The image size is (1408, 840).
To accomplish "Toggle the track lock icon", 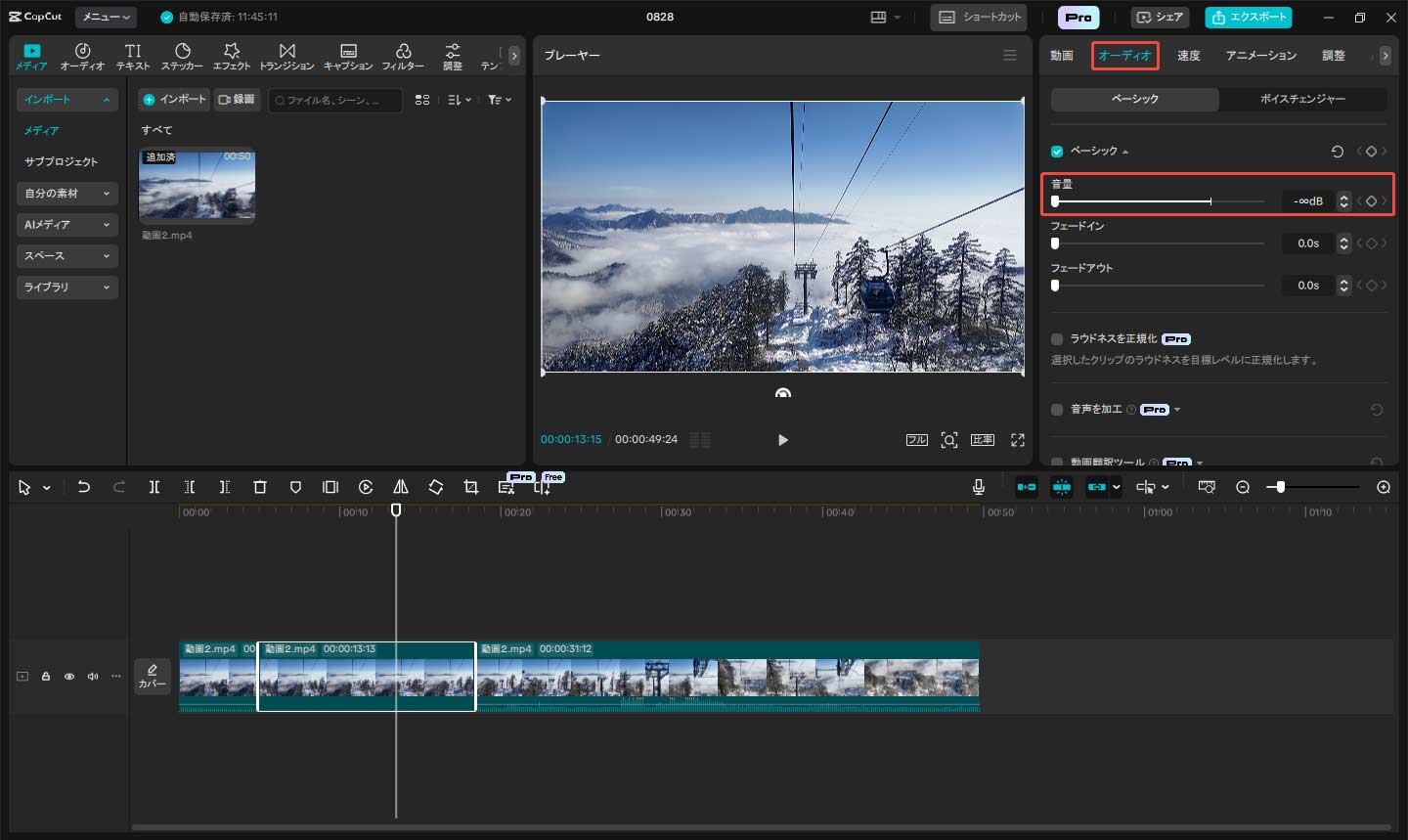I will [46, 677].
